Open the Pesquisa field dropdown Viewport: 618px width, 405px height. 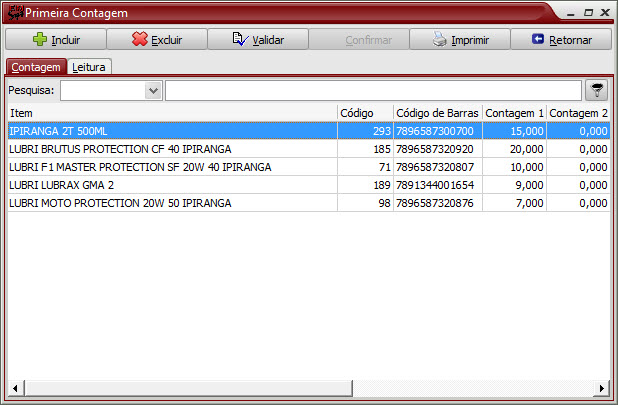[153, 91]
